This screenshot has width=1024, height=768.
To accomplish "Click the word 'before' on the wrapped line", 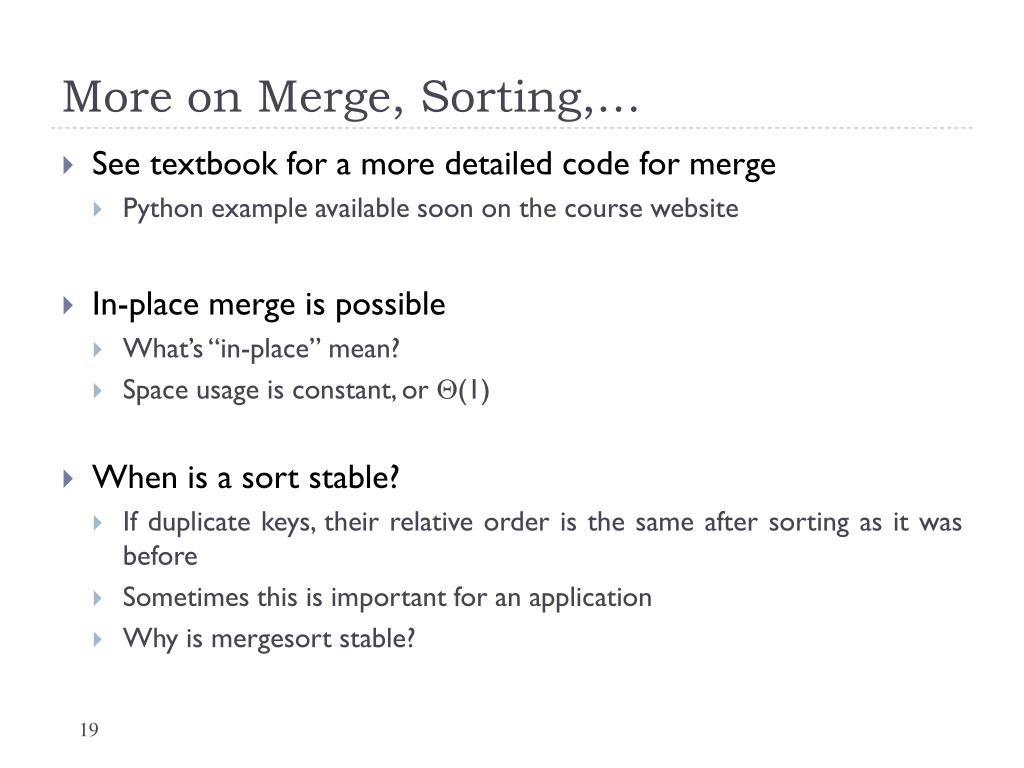I will click(x=160, y=556).
